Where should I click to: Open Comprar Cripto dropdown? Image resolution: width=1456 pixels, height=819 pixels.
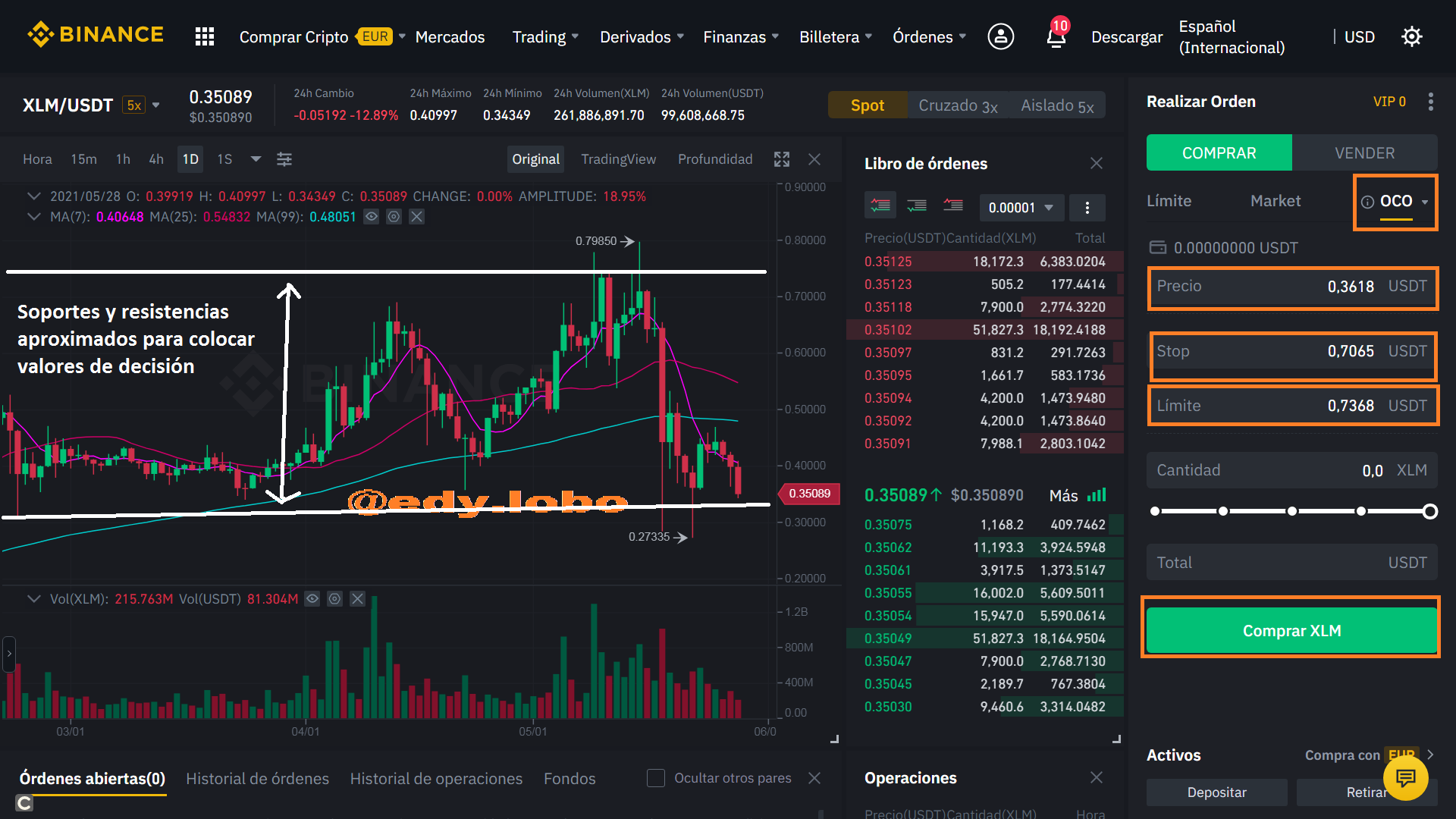coord(322,36)
